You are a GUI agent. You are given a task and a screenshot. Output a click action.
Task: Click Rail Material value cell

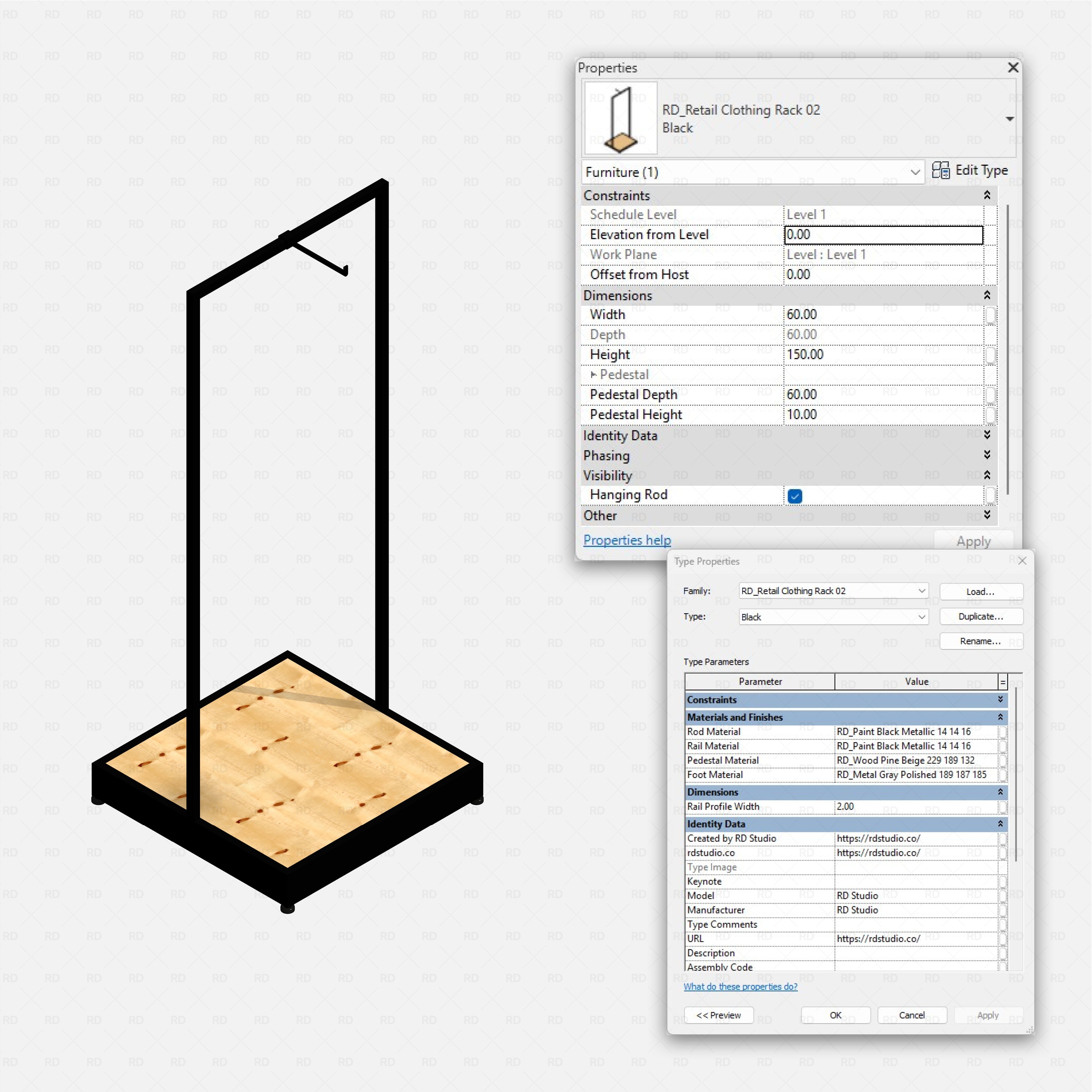click(916, 746)
